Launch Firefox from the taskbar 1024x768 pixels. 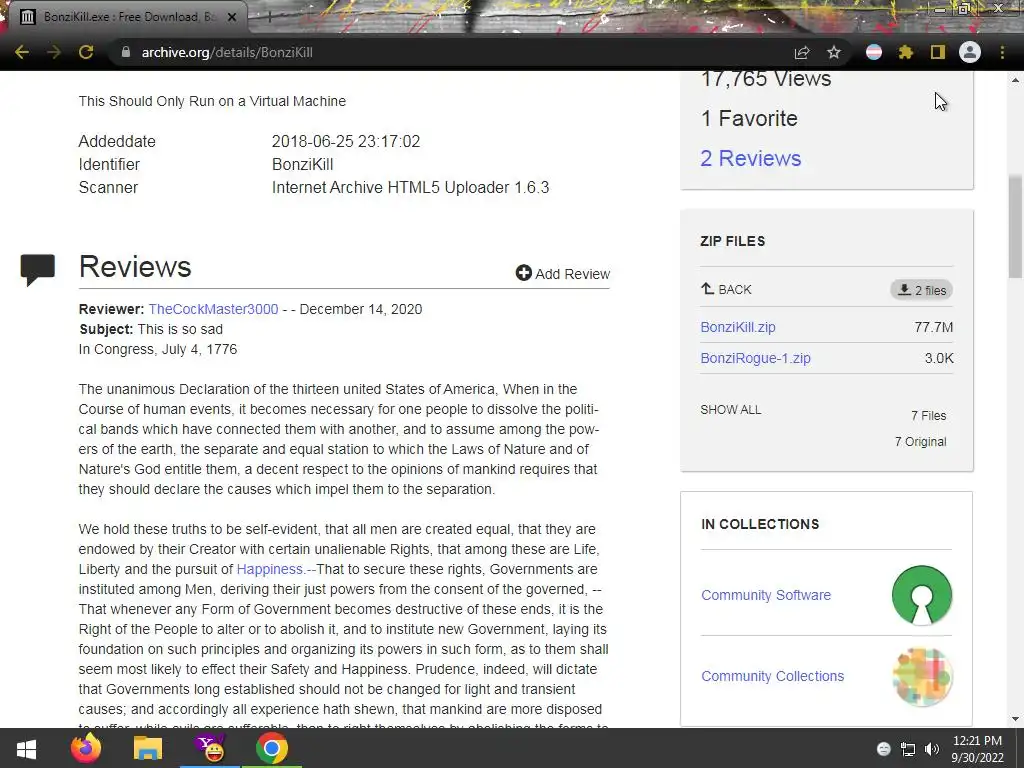click(86, 748)
